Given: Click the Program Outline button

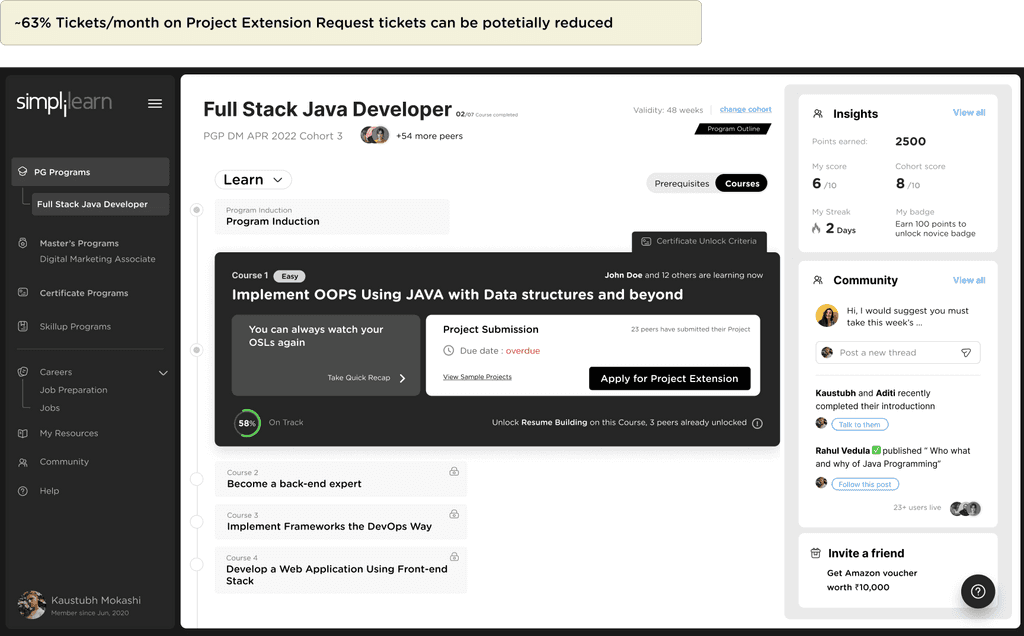Looking at the screenshot, I should 733,129.
